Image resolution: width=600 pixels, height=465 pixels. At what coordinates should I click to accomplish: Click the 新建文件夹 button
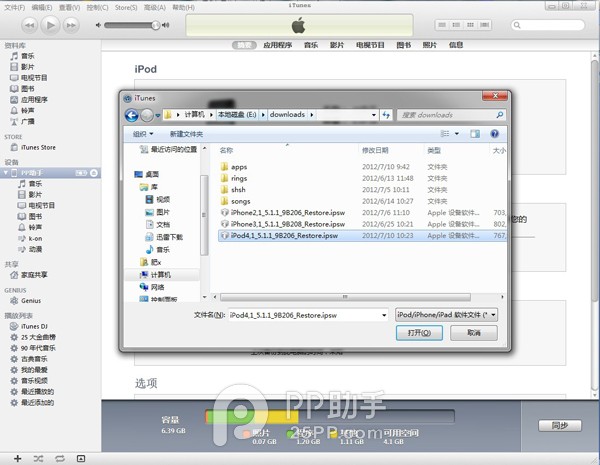pos(186,134)
